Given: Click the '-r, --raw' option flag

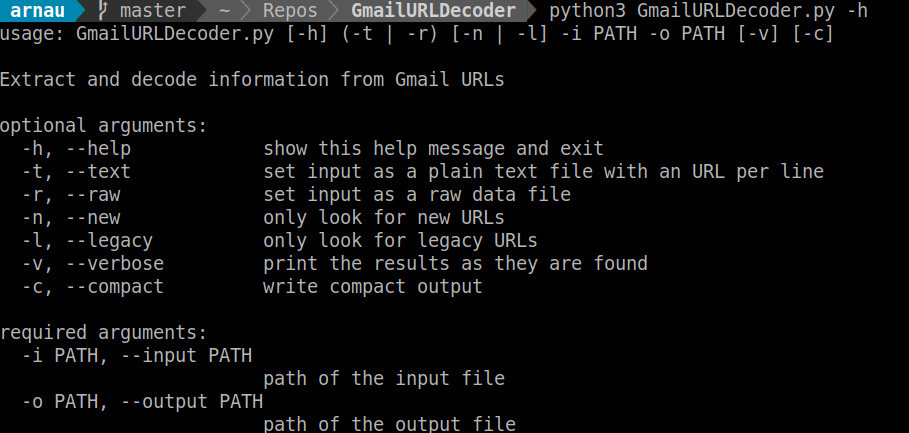Looking at the screenshot, I should click(70, 195).
